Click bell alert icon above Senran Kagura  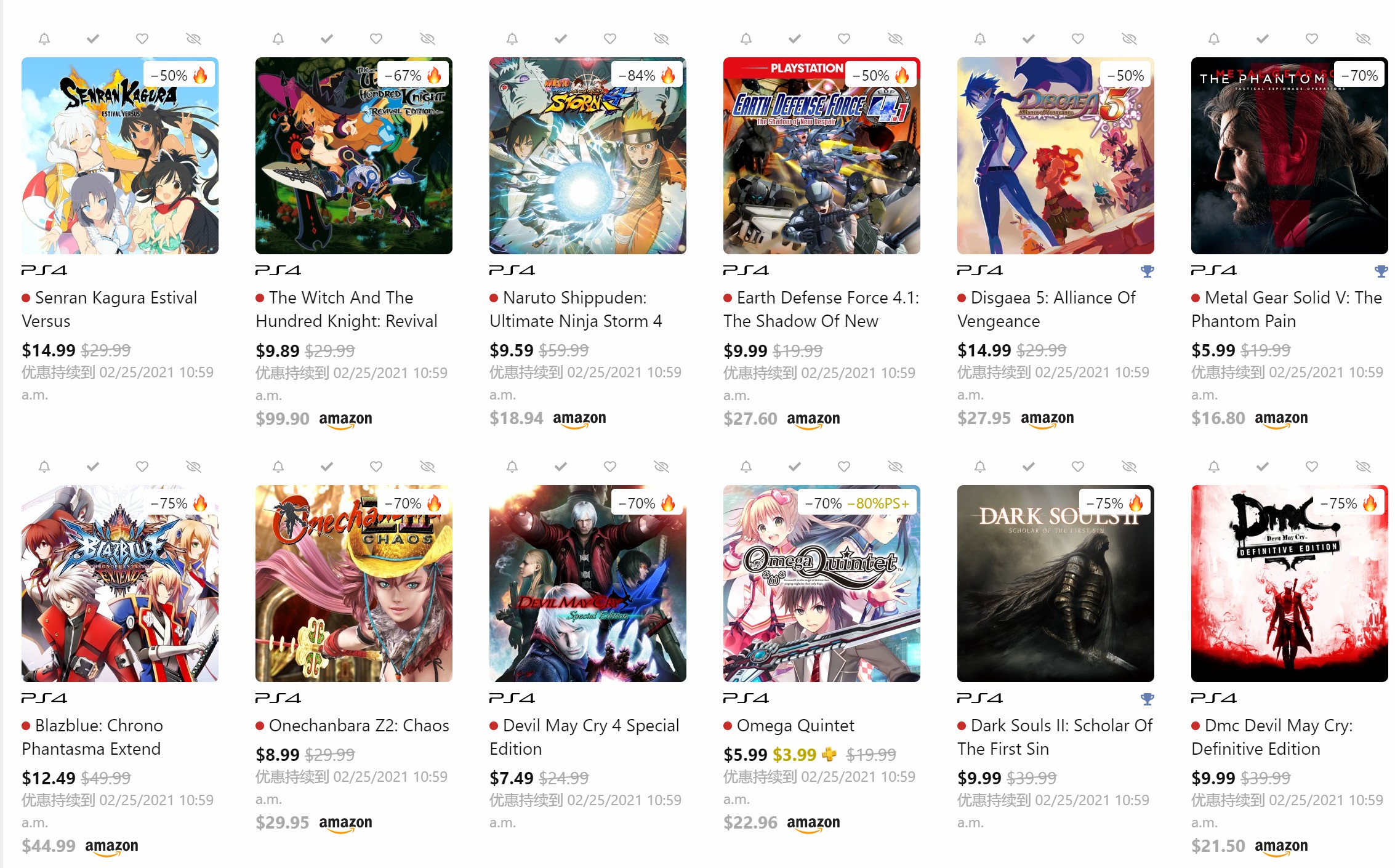(44, 39)
